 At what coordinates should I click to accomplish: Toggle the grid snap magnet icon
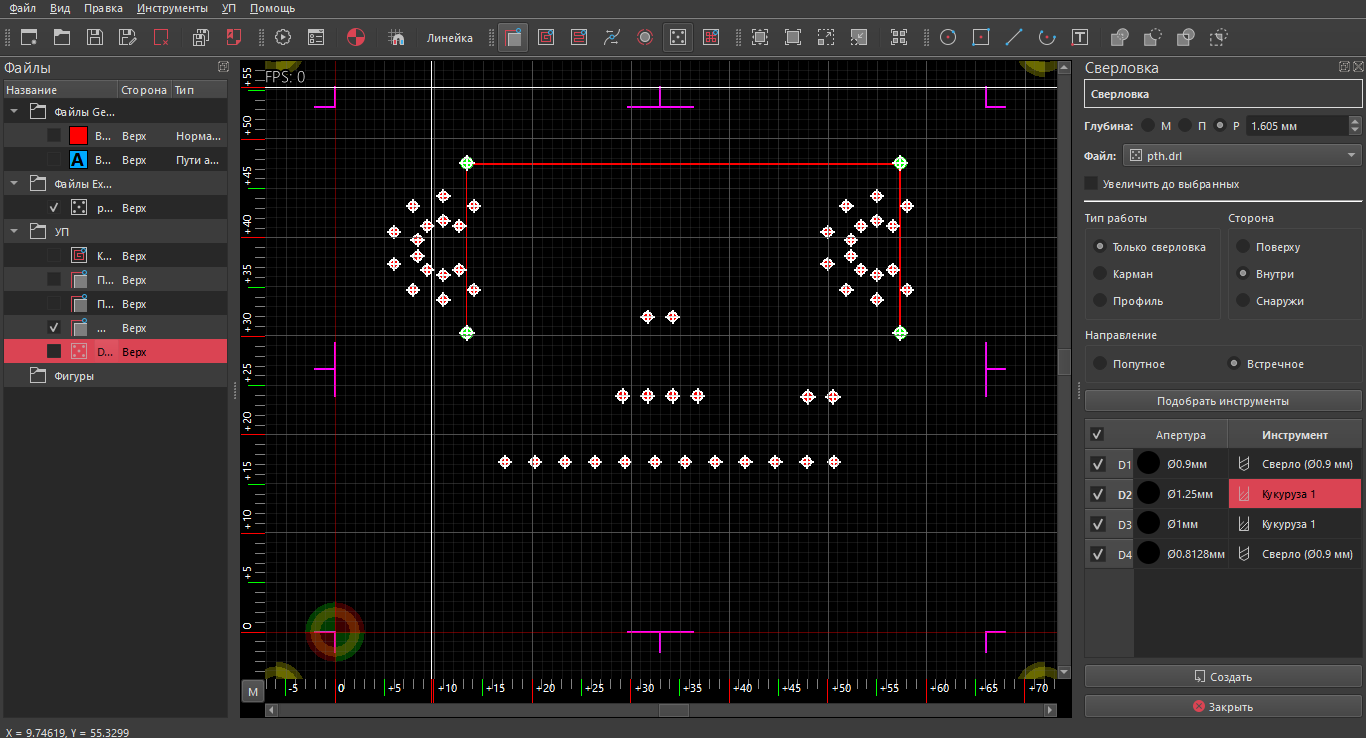coord(396,37)
